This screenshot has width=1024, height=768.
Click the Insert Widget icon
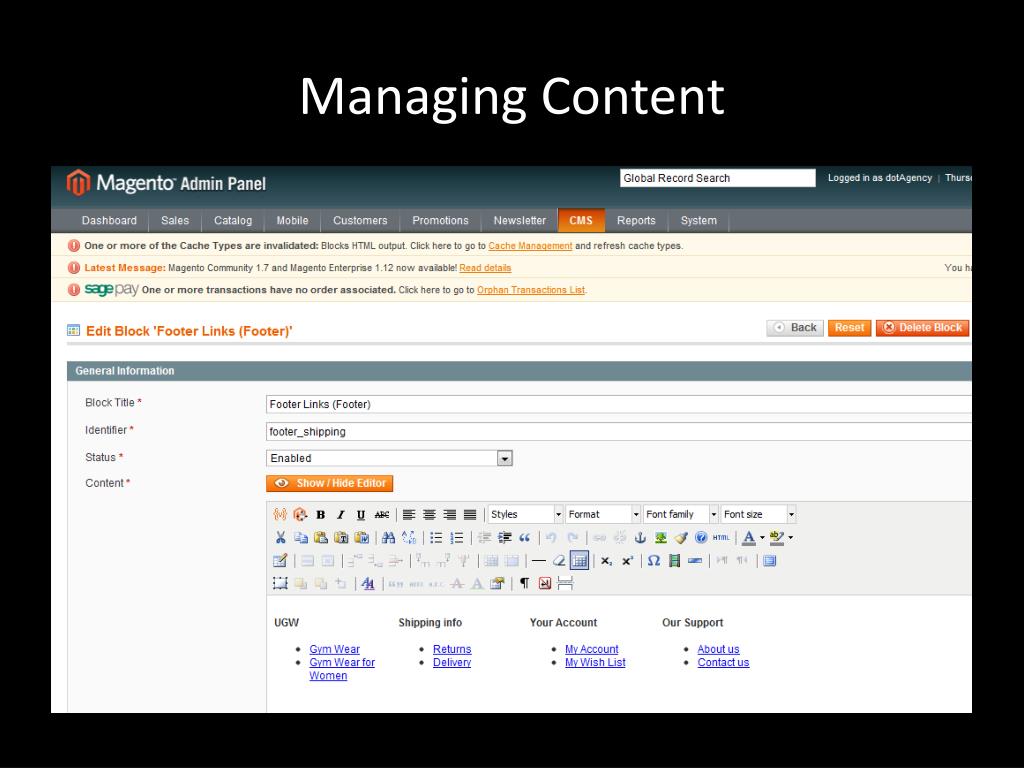(x=300, y=515)
